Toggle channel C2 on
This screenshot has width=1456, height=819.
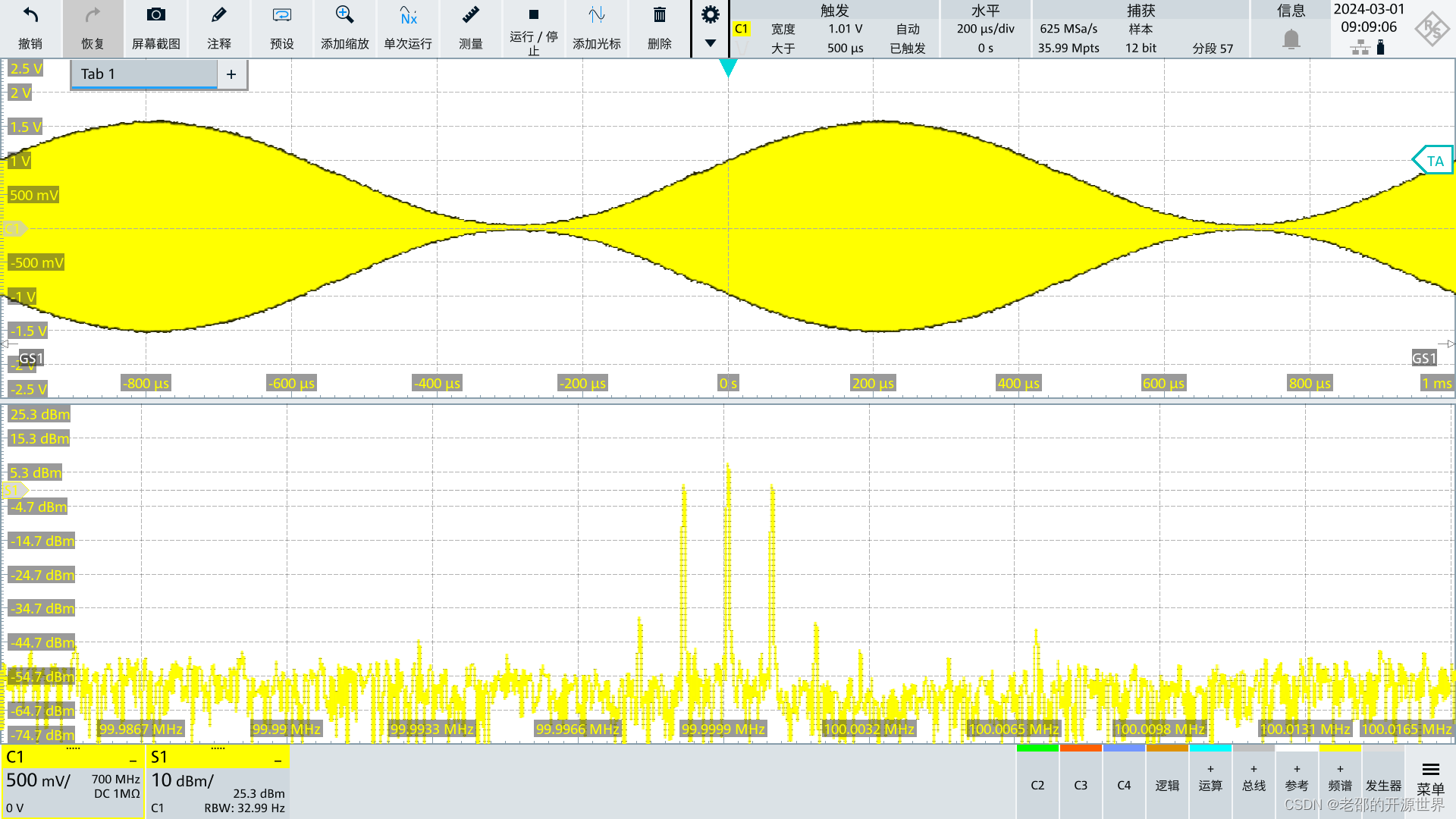[x=1037, y=785]
